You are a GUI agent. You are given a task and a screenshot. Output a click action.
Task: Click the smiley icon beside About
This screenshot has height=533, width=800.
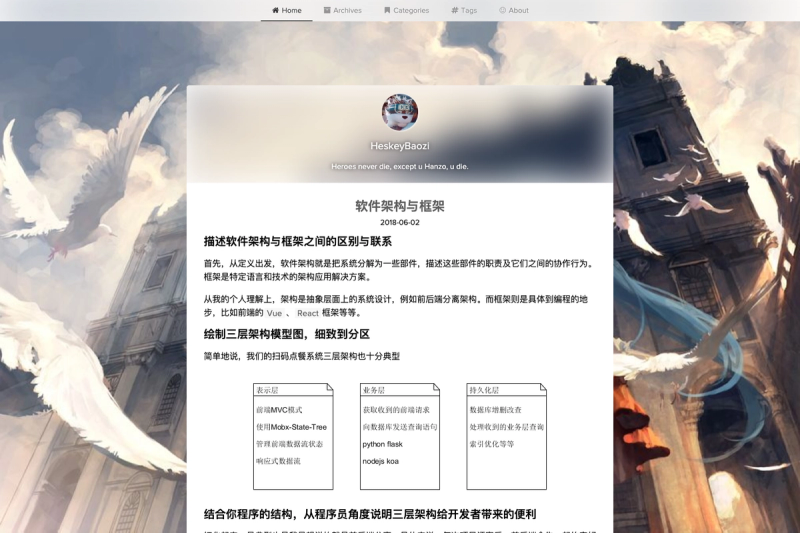tap(503, 10)
